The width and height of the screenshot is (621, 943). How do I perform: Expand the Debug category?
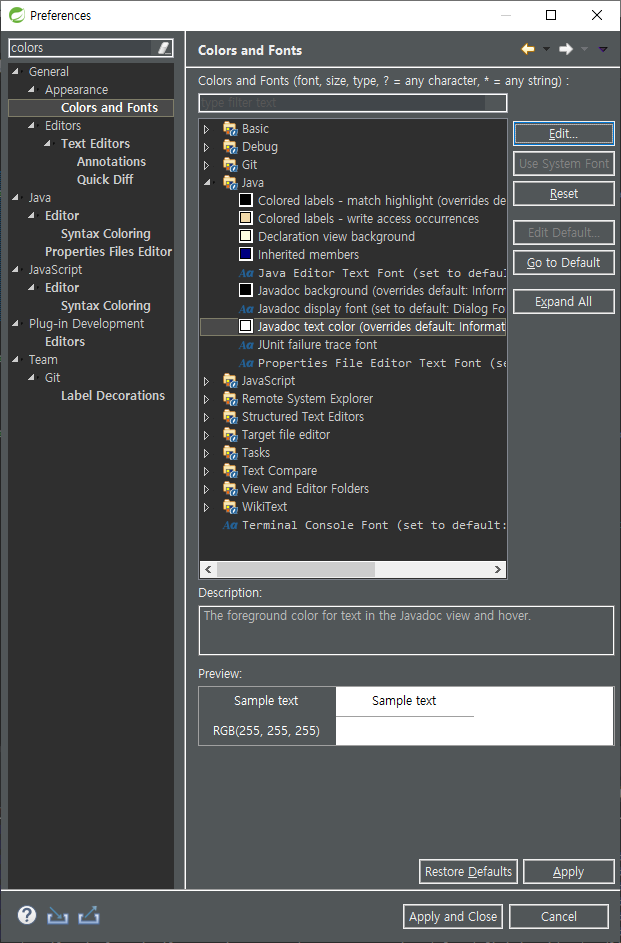point(207,147)
